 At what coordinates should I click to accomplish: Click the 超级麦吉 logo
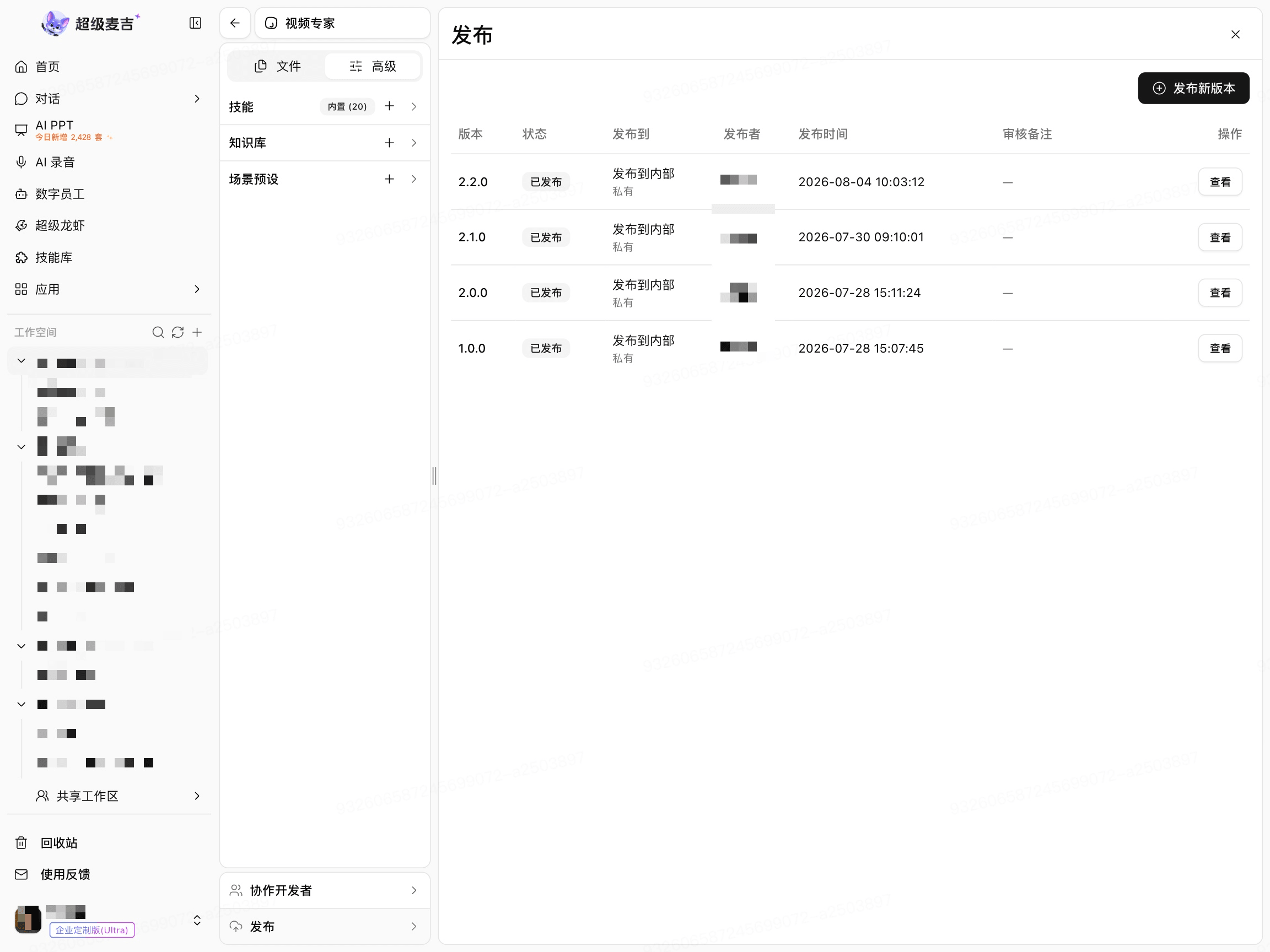tap(91, 23)
